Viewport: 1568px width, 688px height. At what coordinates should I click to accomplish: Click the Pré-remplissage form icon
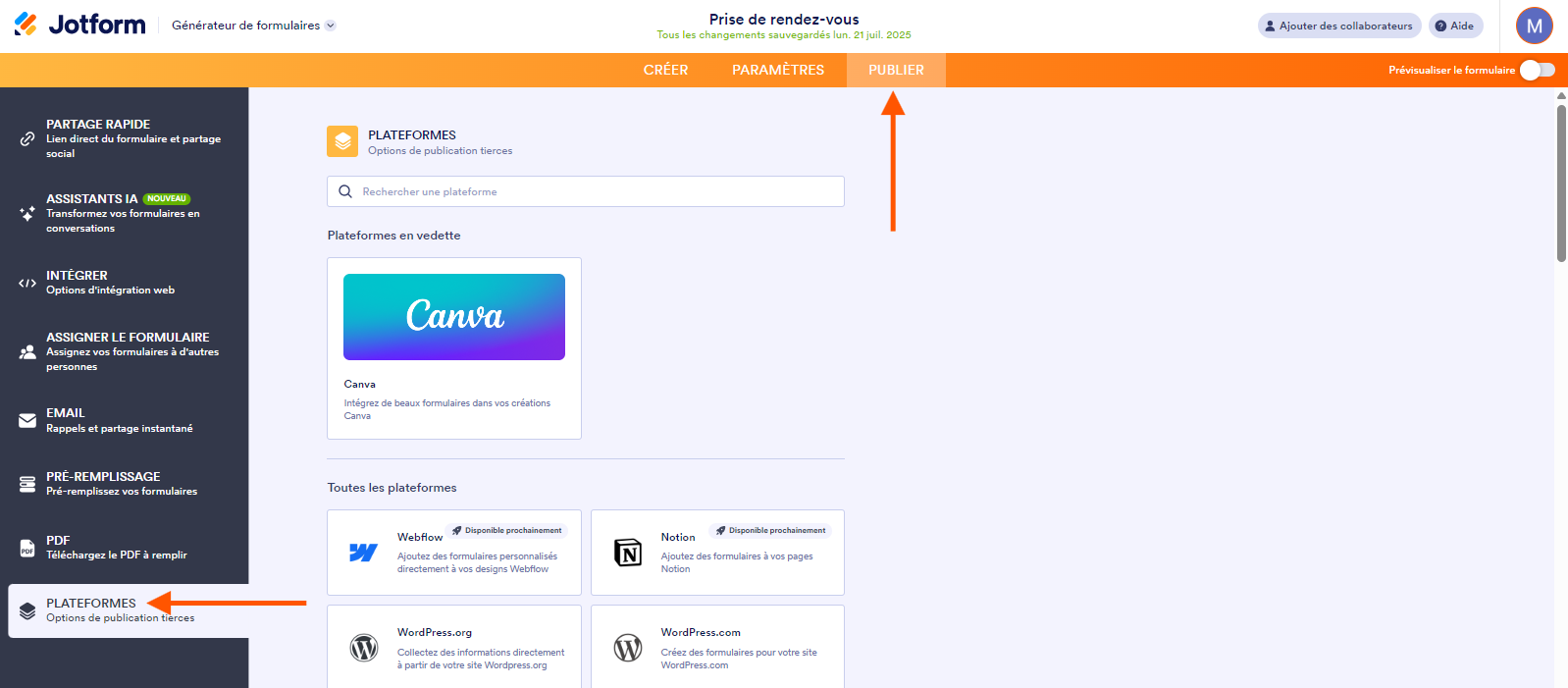tap(27, 484)
